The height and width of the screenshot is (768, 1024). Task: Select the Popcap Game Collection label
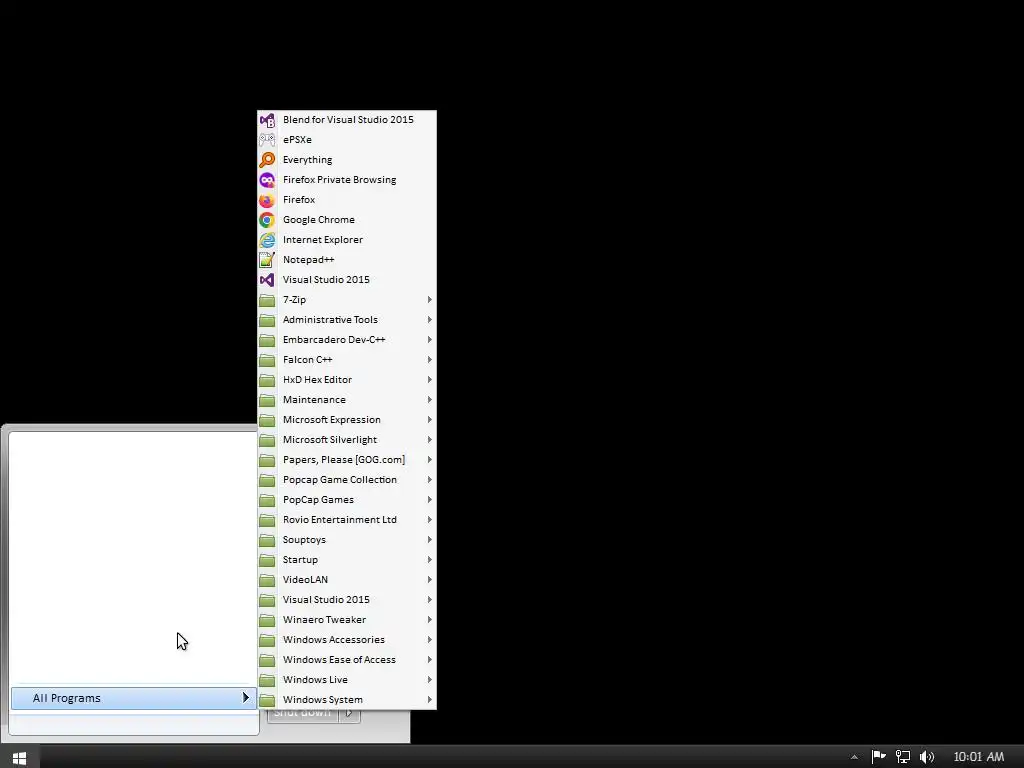pyautogui.click(x=340, y=479)
